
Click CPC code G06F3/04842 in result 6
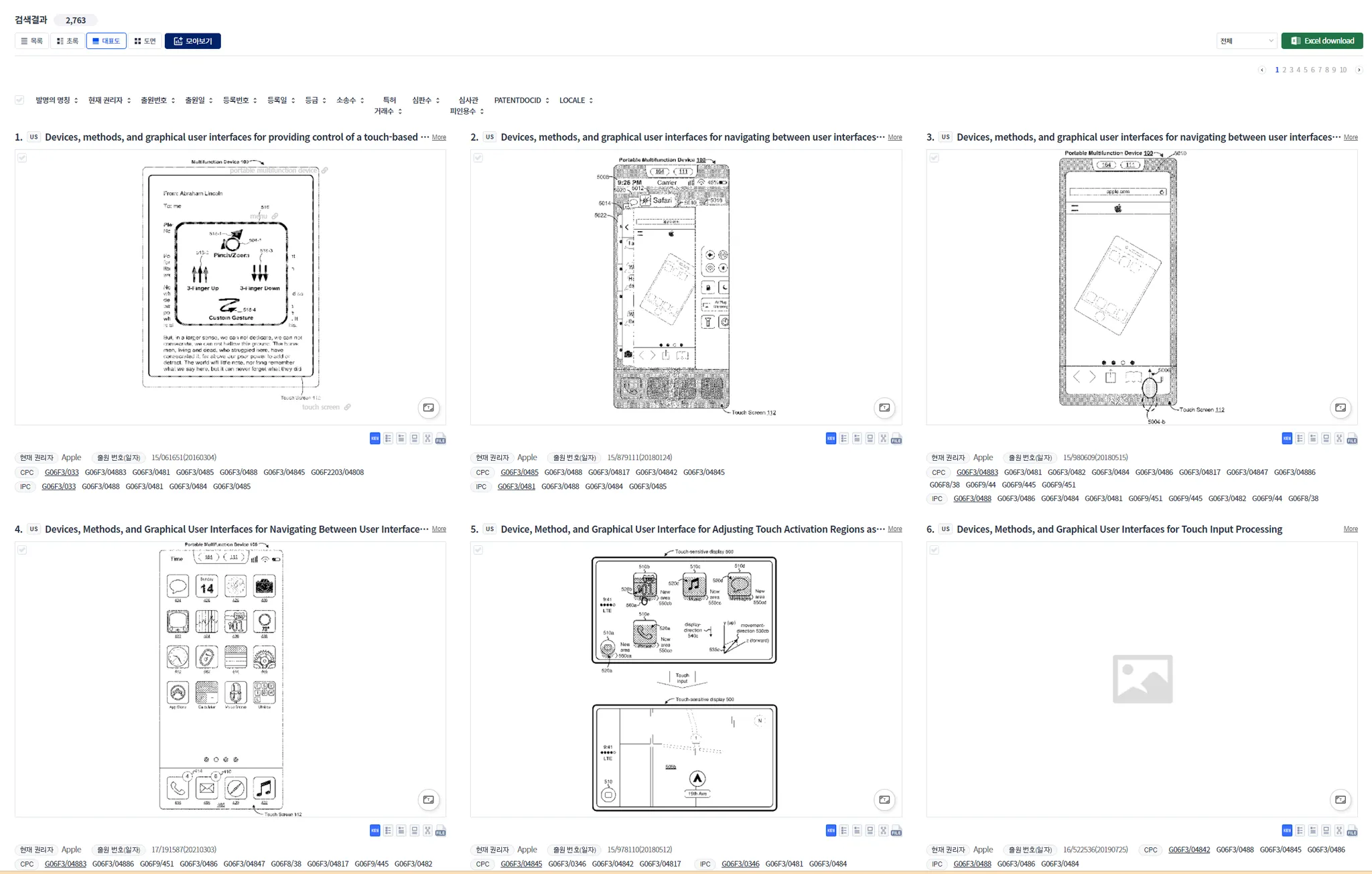[1188, 850]
